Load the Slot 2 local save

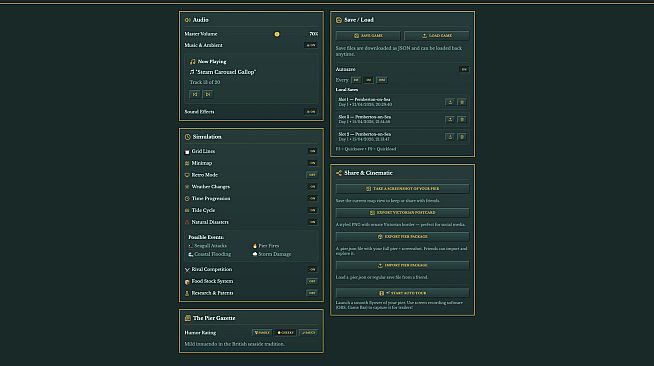450,120
